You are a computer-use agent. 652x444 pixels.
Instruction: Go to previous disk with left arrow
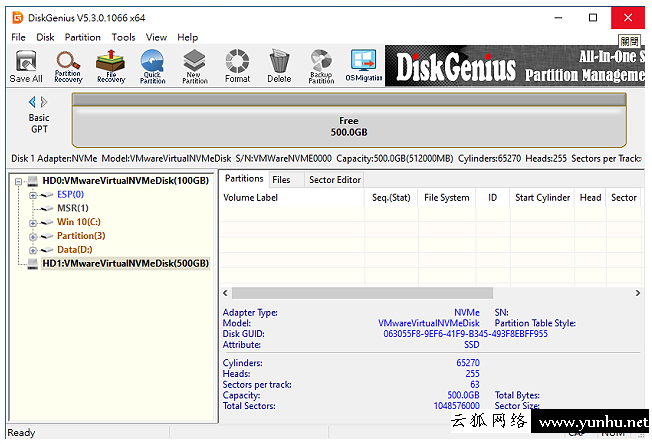(x=32, y=102)
